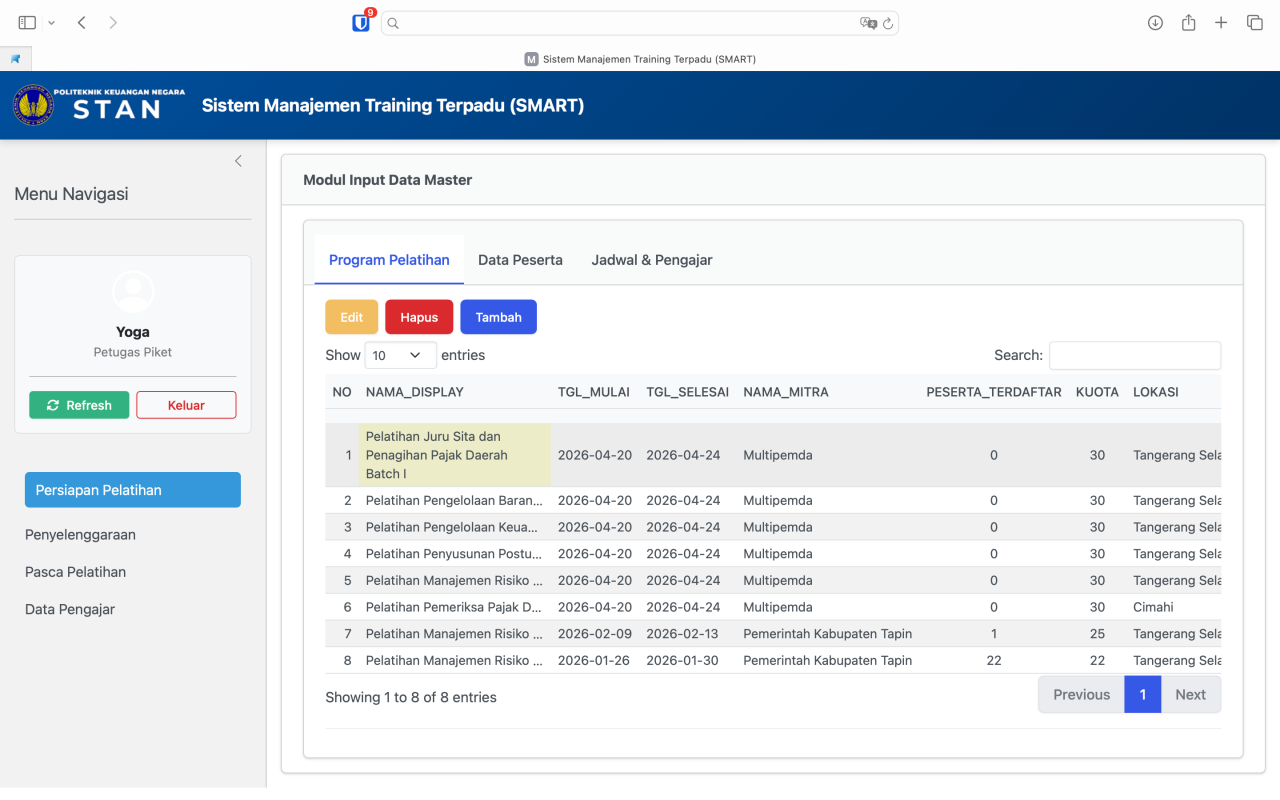This screenshot has height=800, width=1280.
Task: Click the page reload icon
Action: point(887,23)
